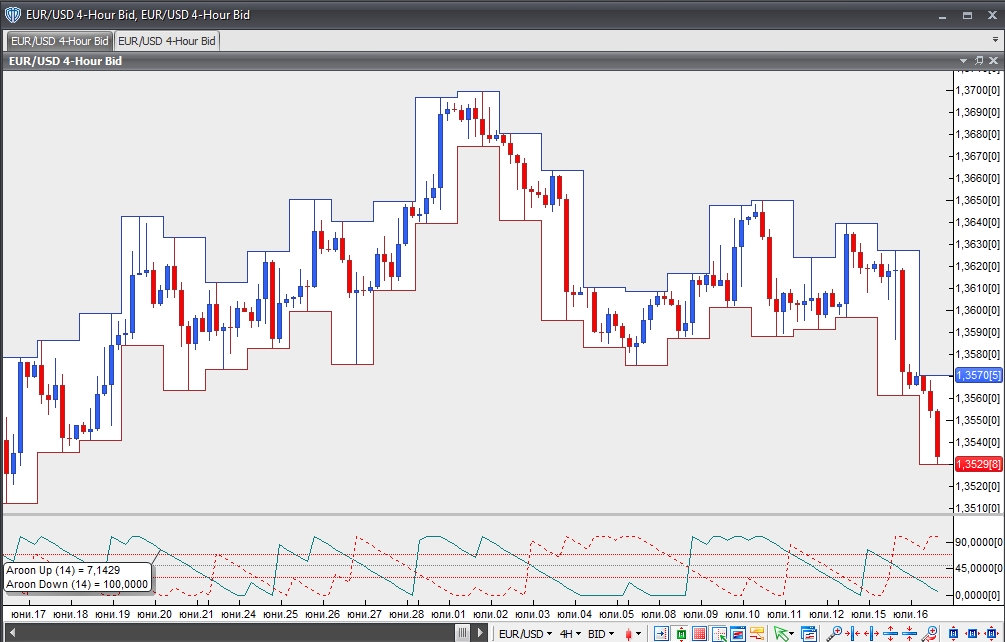Click the last magnifier icon in toolbar
The image size is (1005, 642).
[x=929, y=633]
